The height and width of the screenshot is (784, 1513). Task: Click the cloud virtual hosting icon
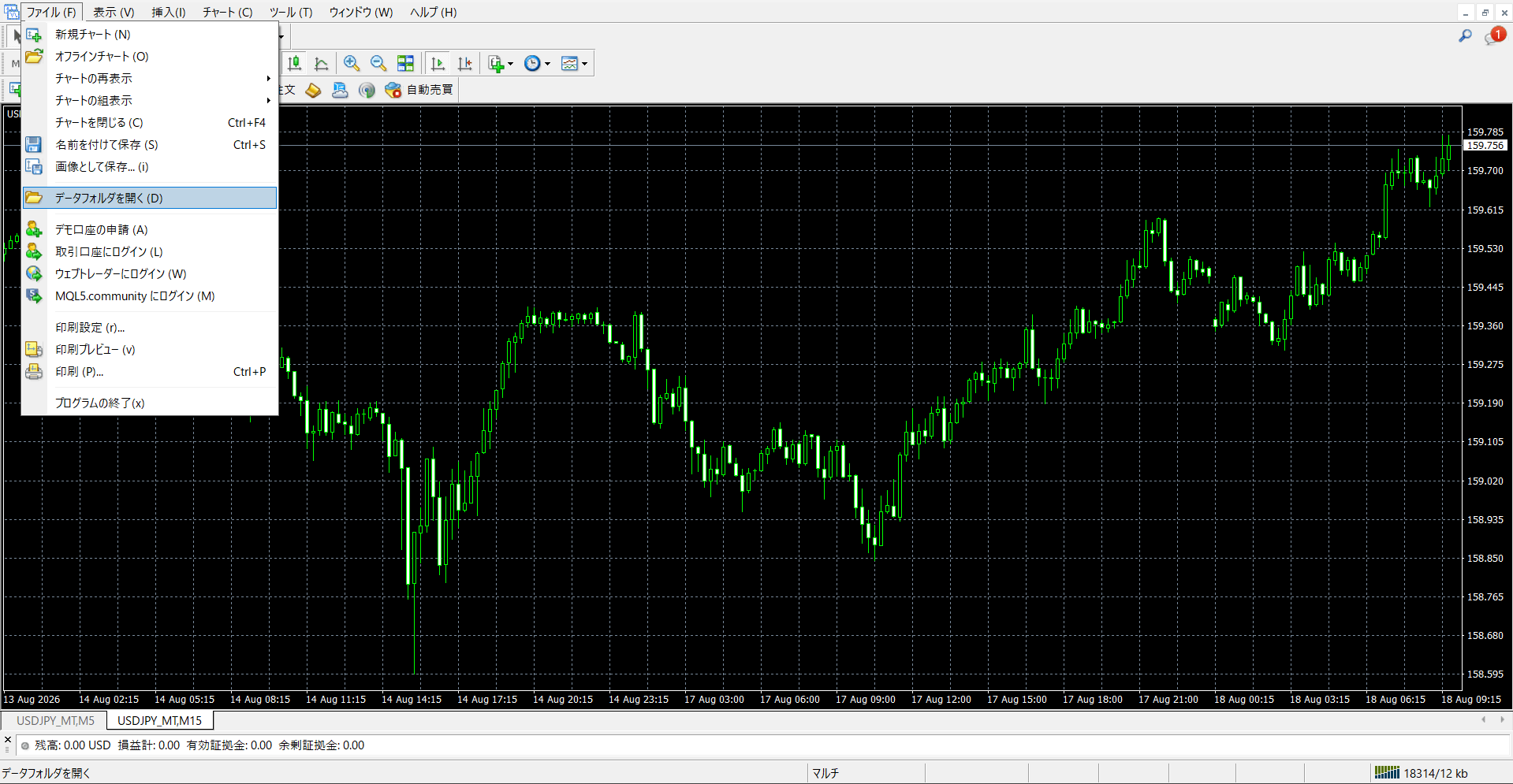340,90
